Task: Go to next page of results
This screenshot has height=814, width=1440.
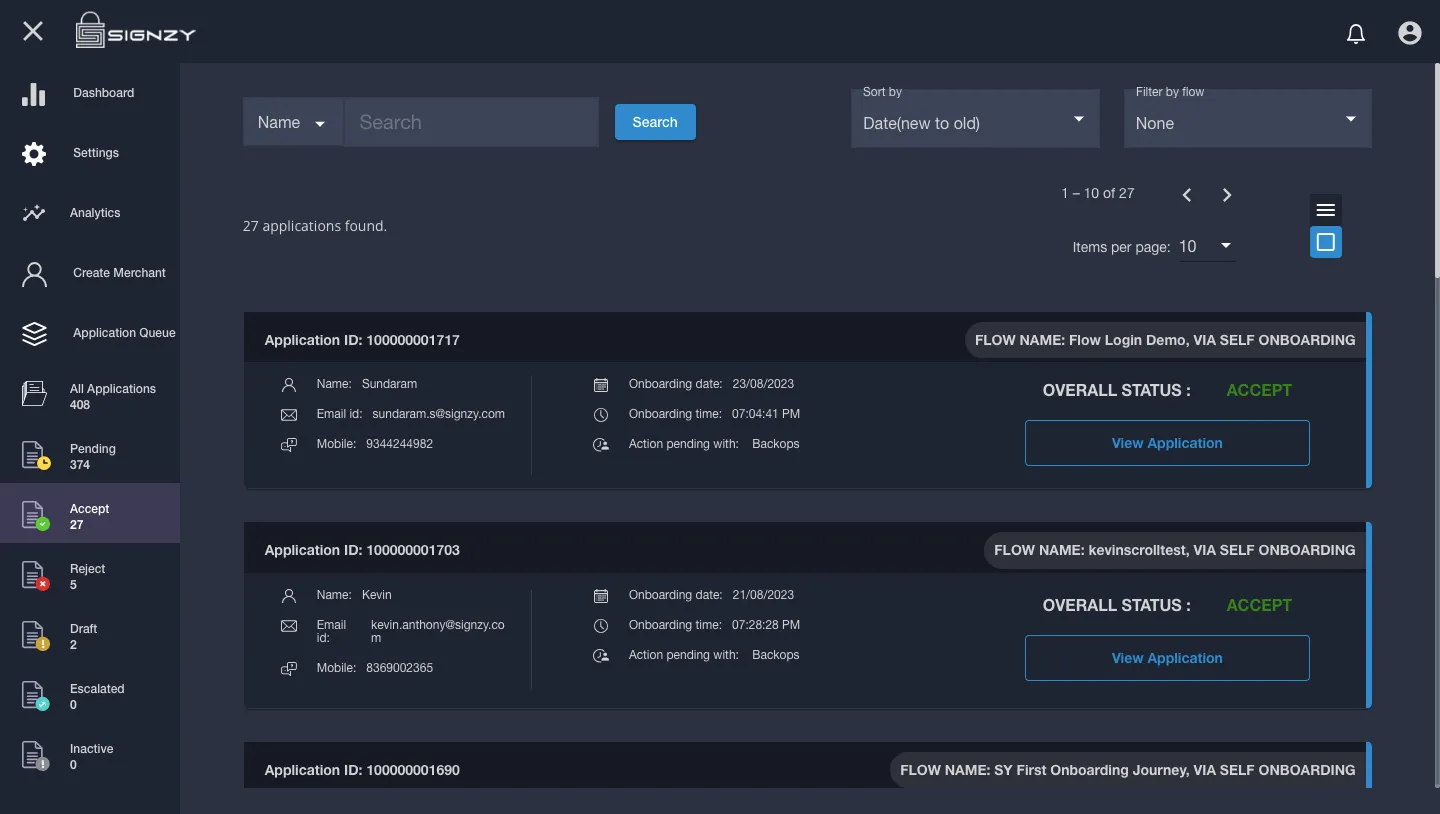Action: tap(1227, 195)
